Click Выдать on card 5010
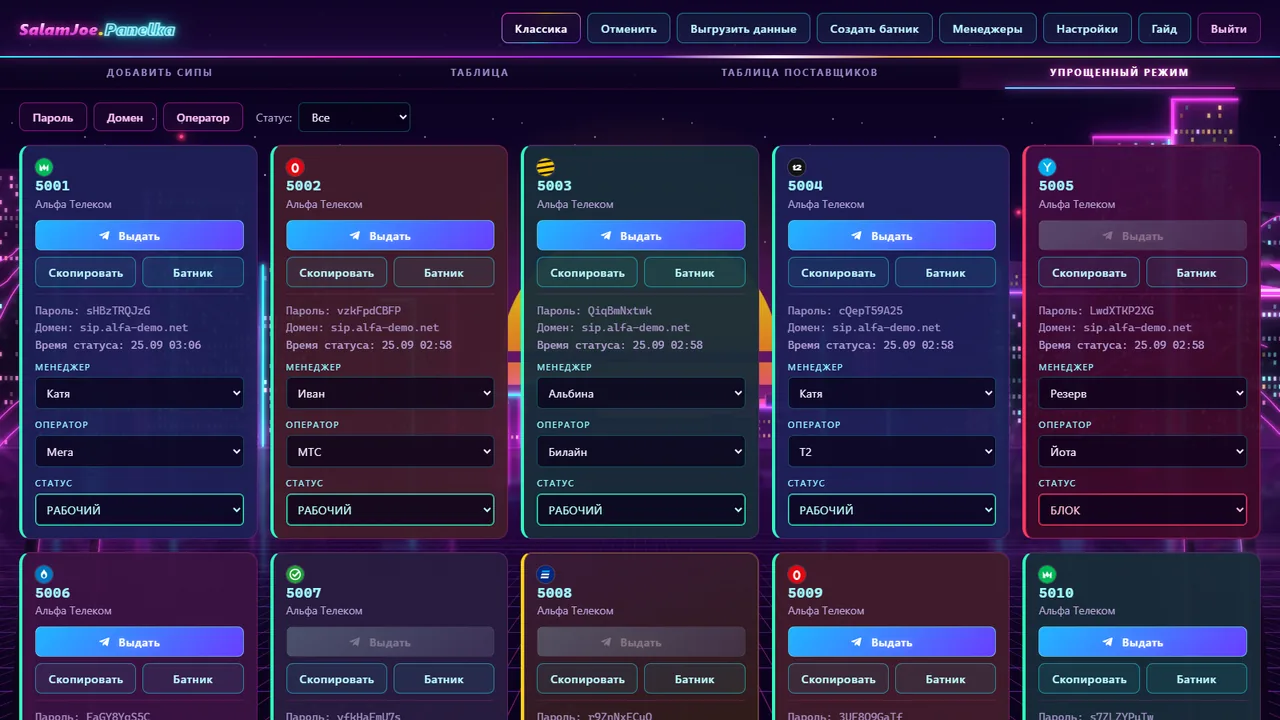 (1143, 642)
